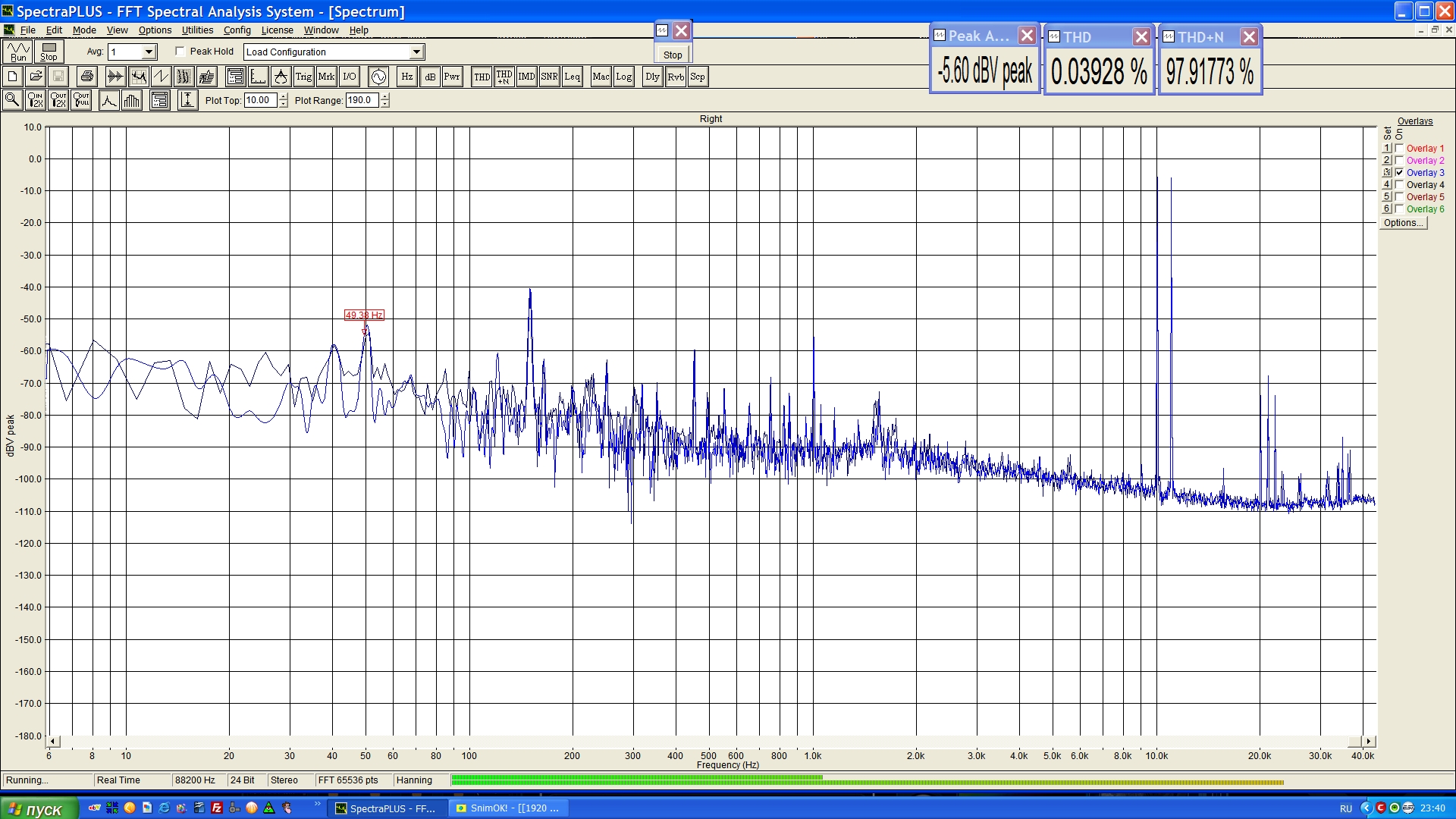Screen dimensions: 1456x819
Task: Click the Zoom In 2X icon
Action: [35, 100]
